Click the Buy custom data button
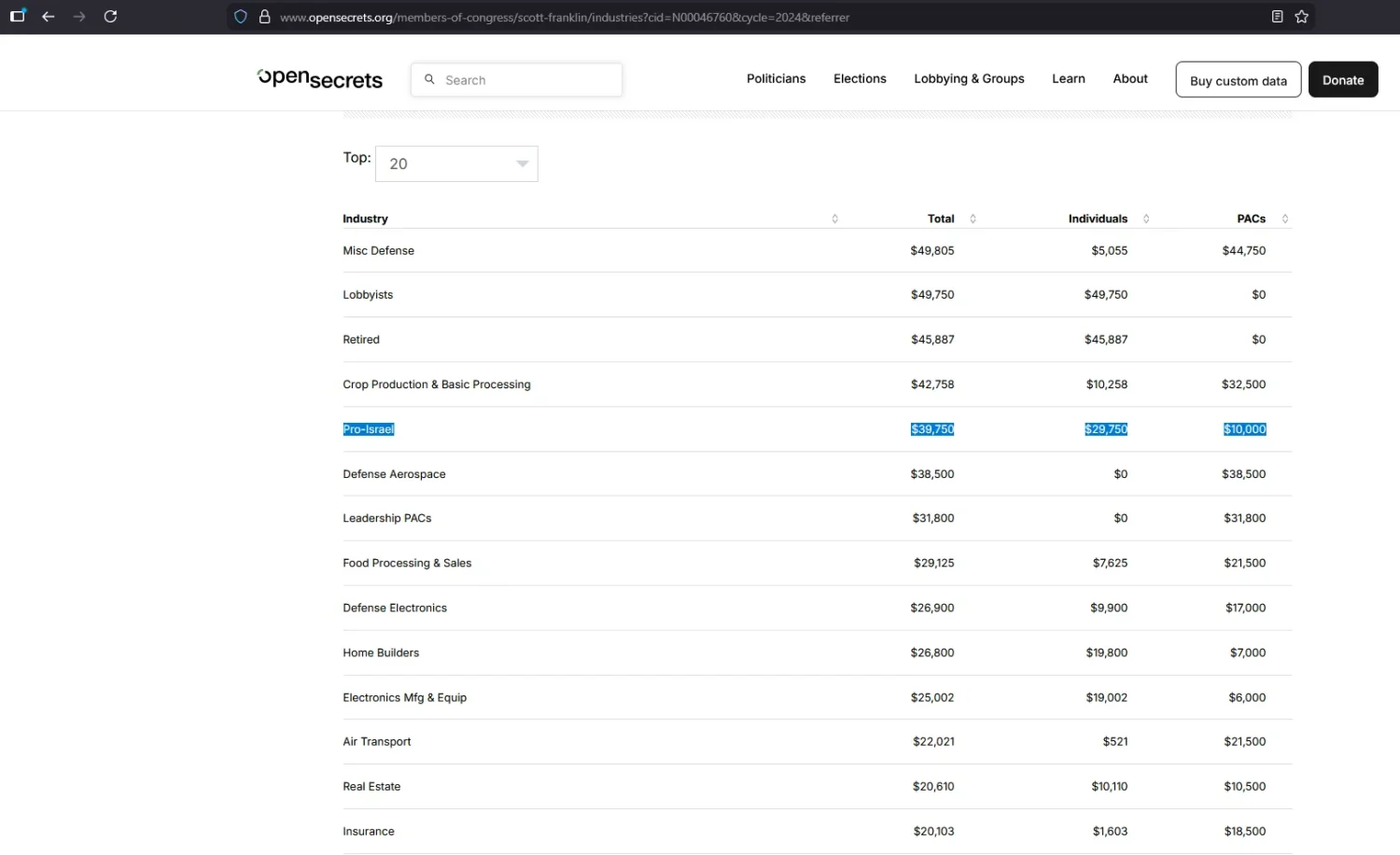Viewport: 1400px width, 855px height. (x=1239, y=80)
